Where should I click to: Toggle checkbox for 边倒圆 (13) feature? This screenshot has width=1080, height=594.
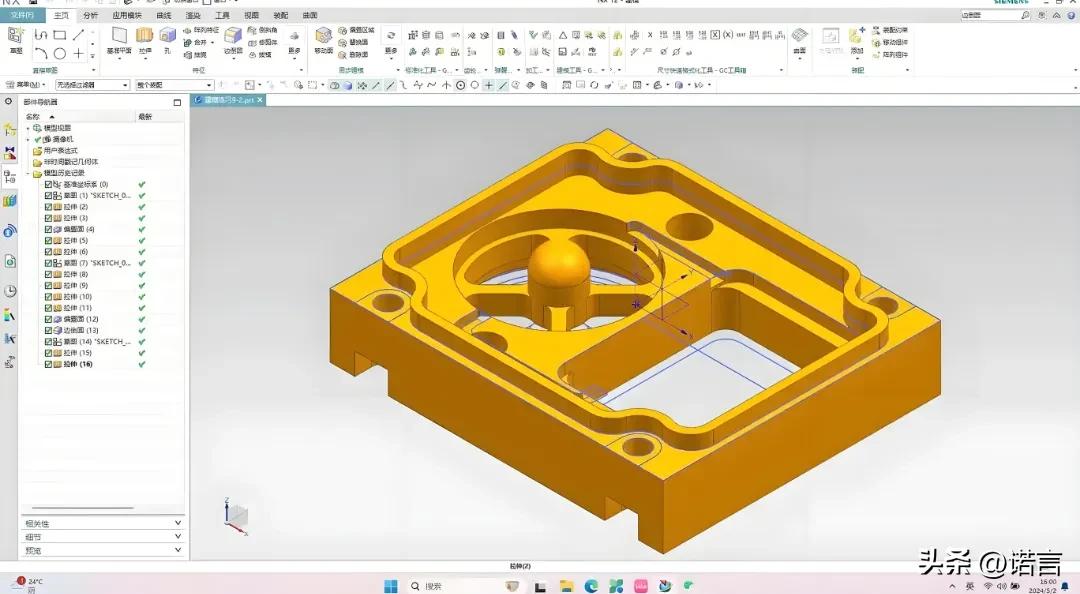pos(48,330)
